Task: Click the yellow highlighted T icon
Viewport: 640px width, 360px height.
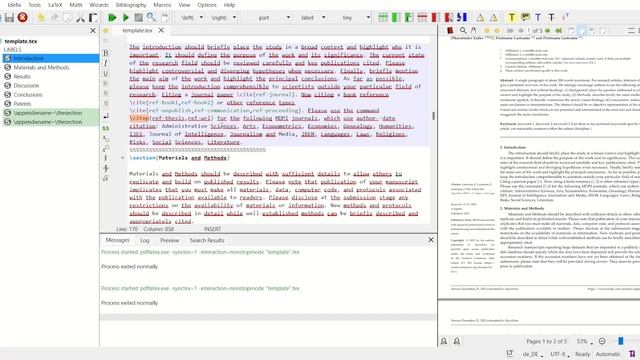Action: pos(511,17)
